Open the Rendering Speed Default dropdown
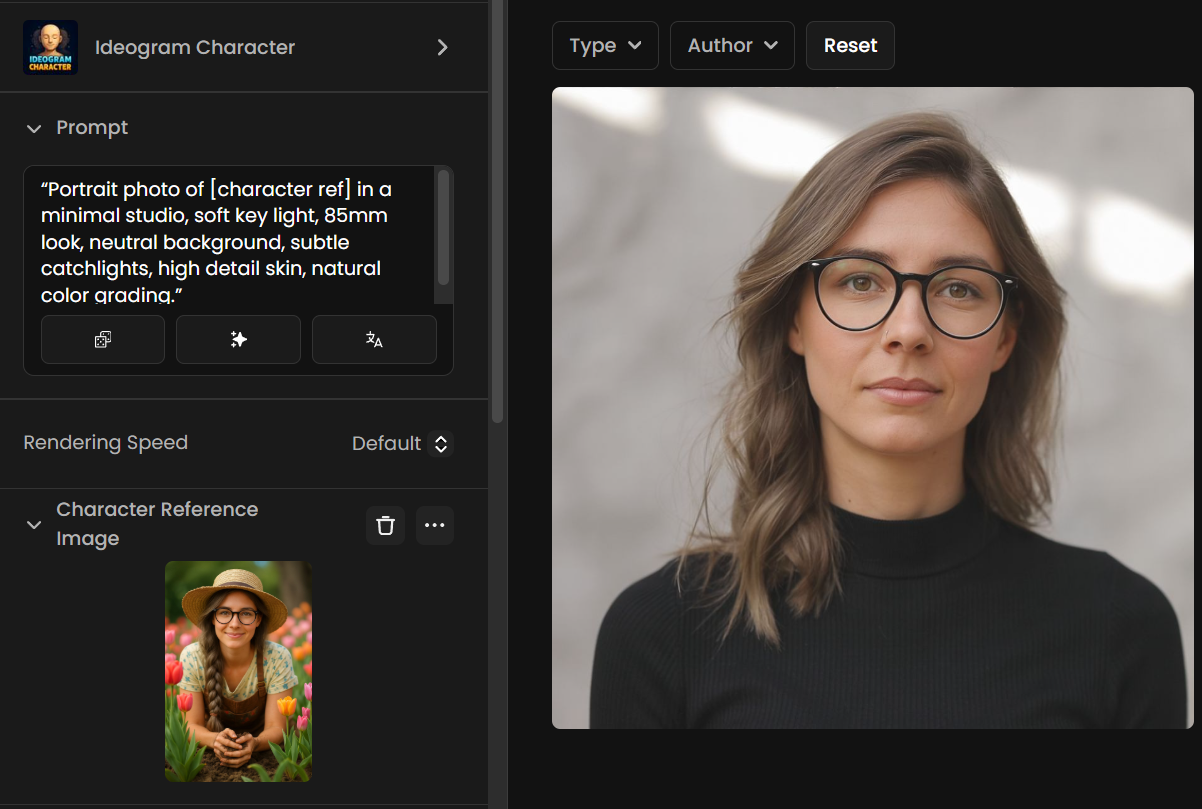 pos(402,443)
